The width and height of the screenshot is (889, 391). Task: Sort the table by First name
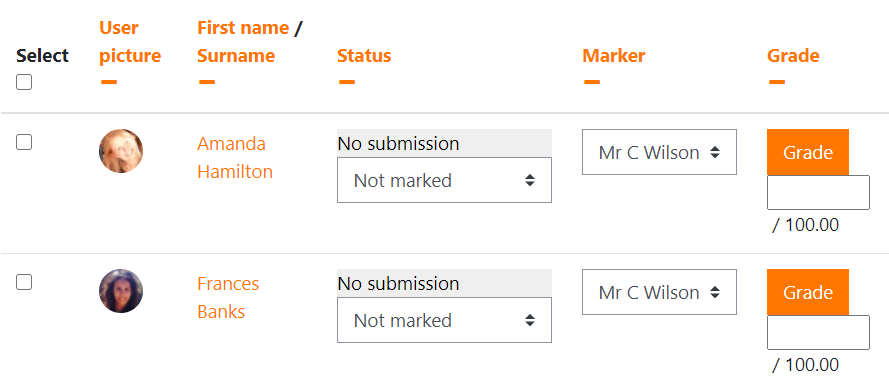tap(243, 27)
